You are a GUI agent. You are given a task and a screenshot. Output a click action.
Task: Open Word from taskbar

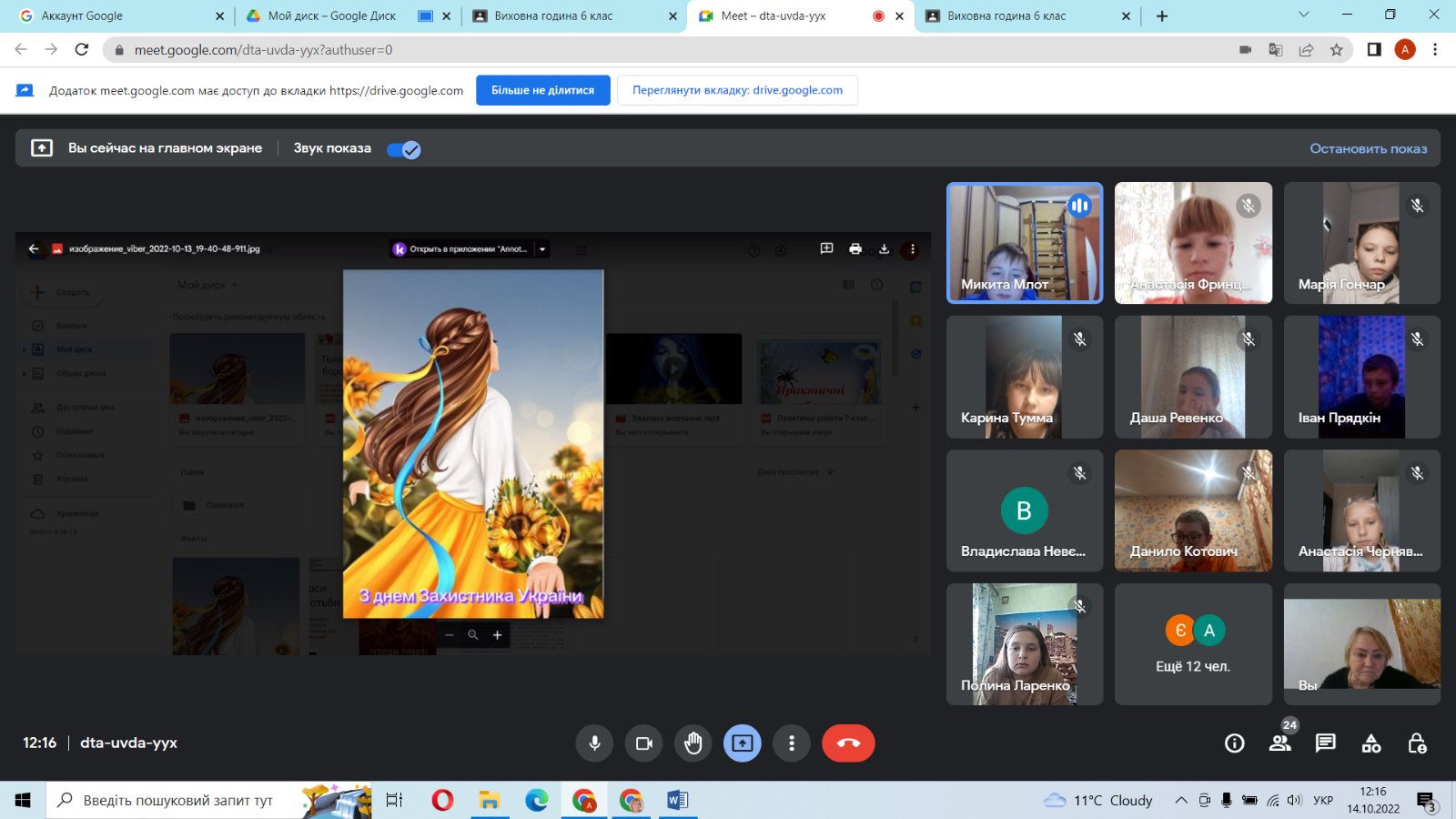coord(678,800)
